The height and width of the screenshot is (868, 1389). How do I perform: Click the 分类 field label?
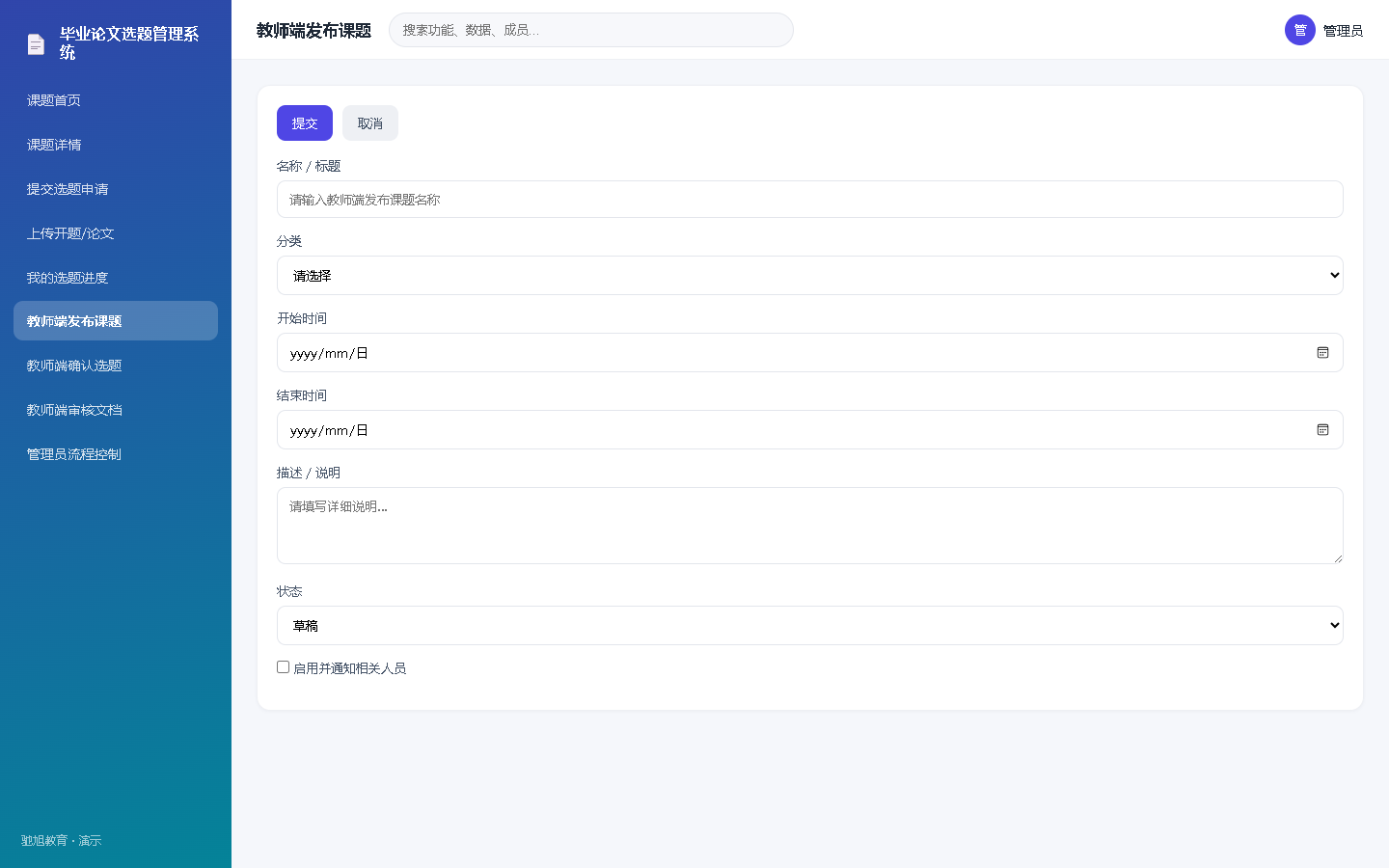pos(289,241)
